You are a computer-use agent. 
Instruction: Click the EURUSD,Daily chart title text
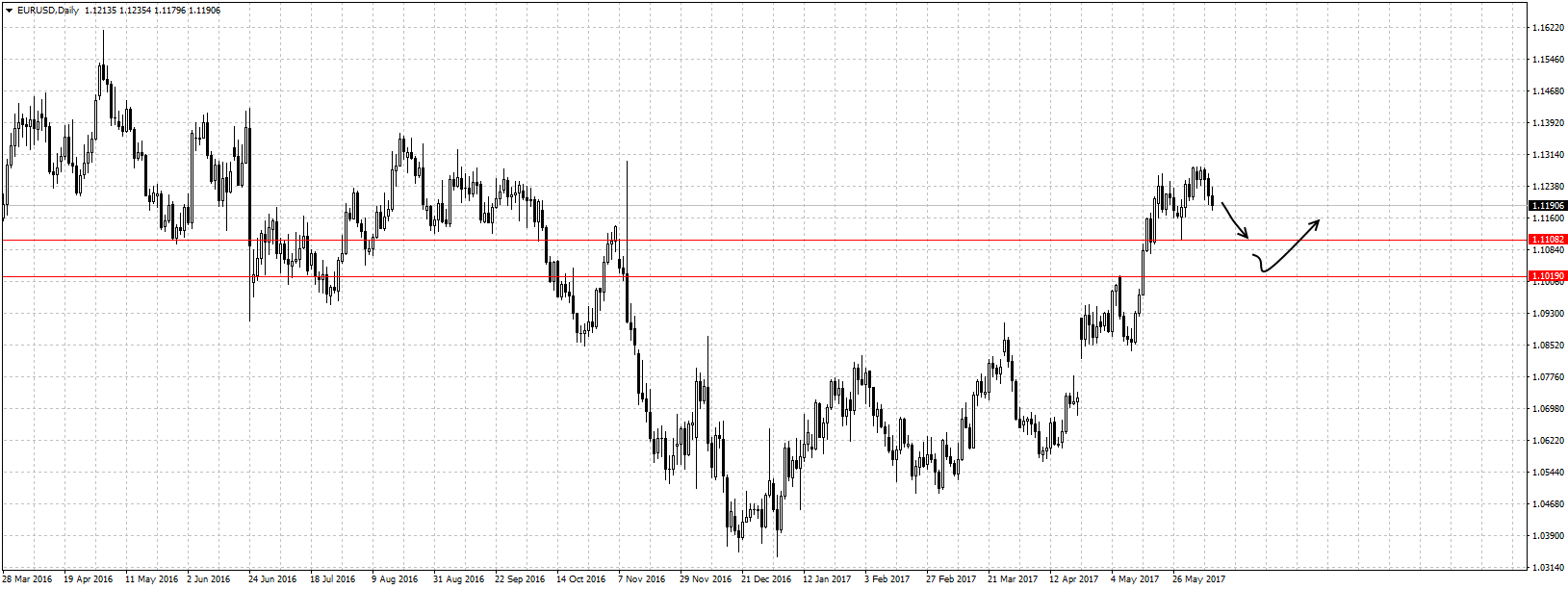tap(47, 11)
